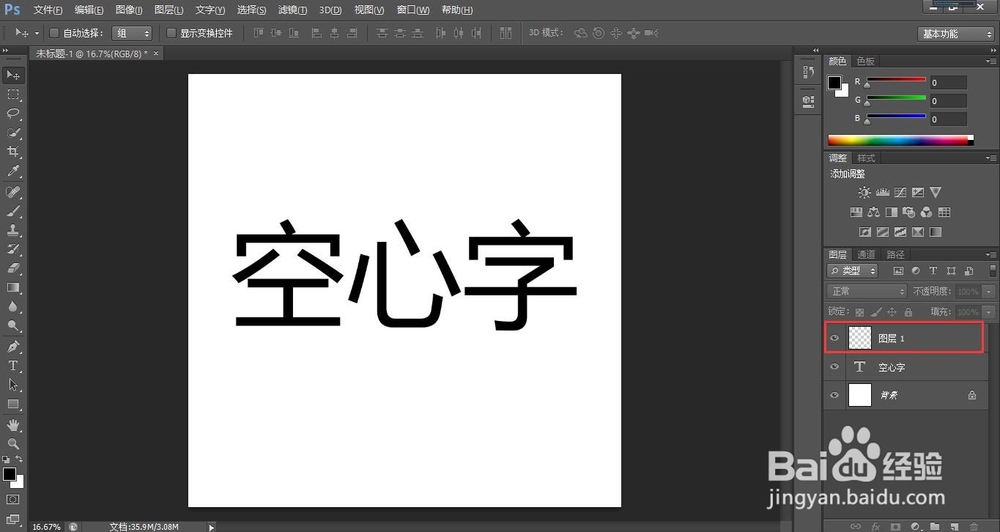Select the Hand tool

(13, 424)
